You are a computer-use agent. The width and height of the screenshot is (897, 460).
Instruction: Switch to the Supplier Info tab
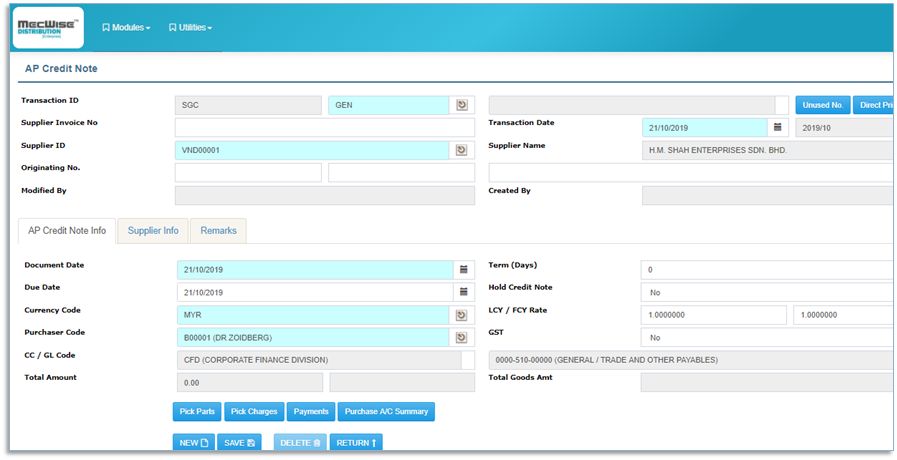point(153,231)
